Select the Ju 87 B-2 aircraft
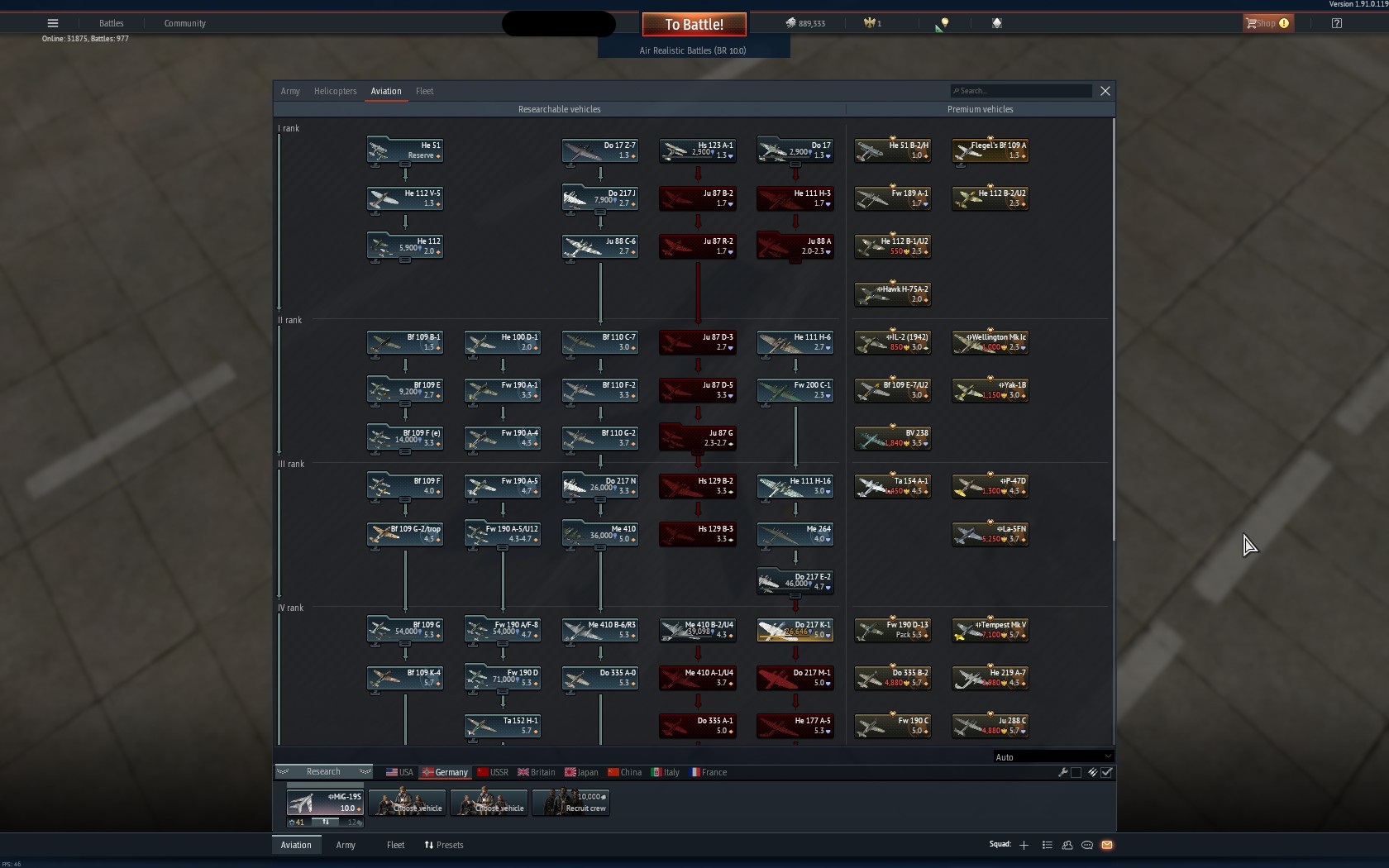1389x868 pixels. [x=698, y=198]
